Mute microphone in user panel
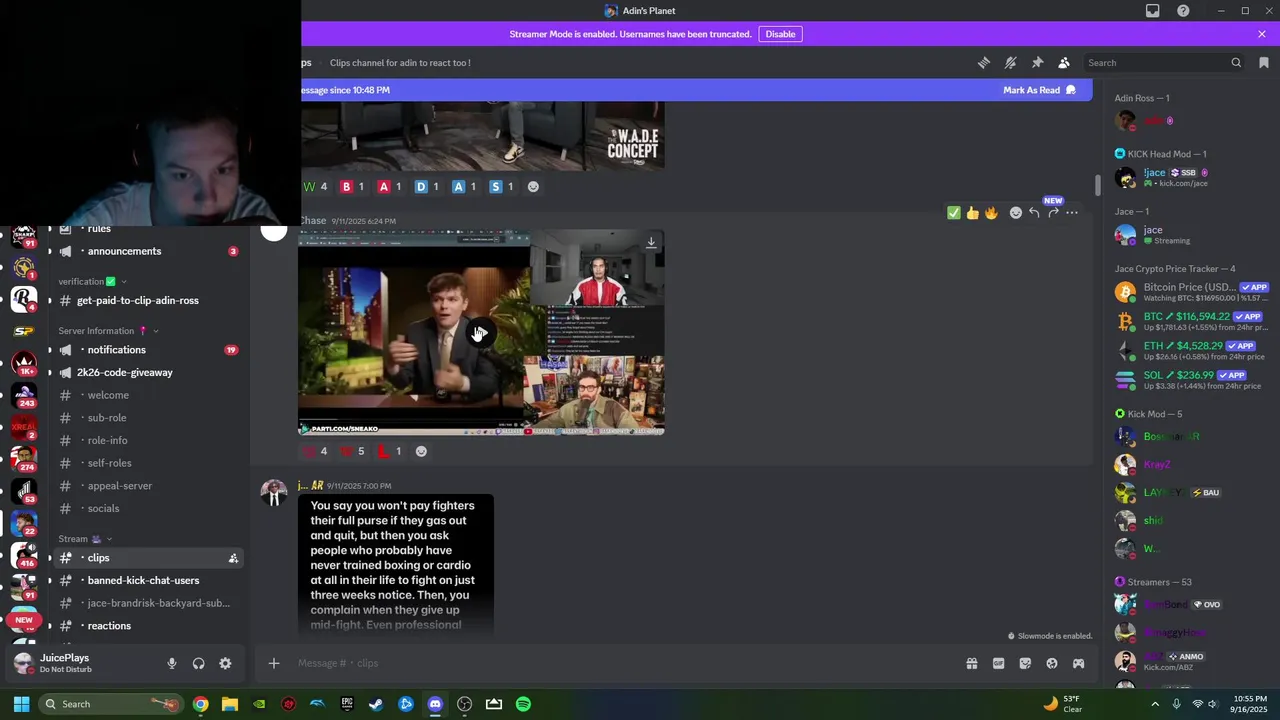This screenshot has width=1280, height=720. (172, 663)
